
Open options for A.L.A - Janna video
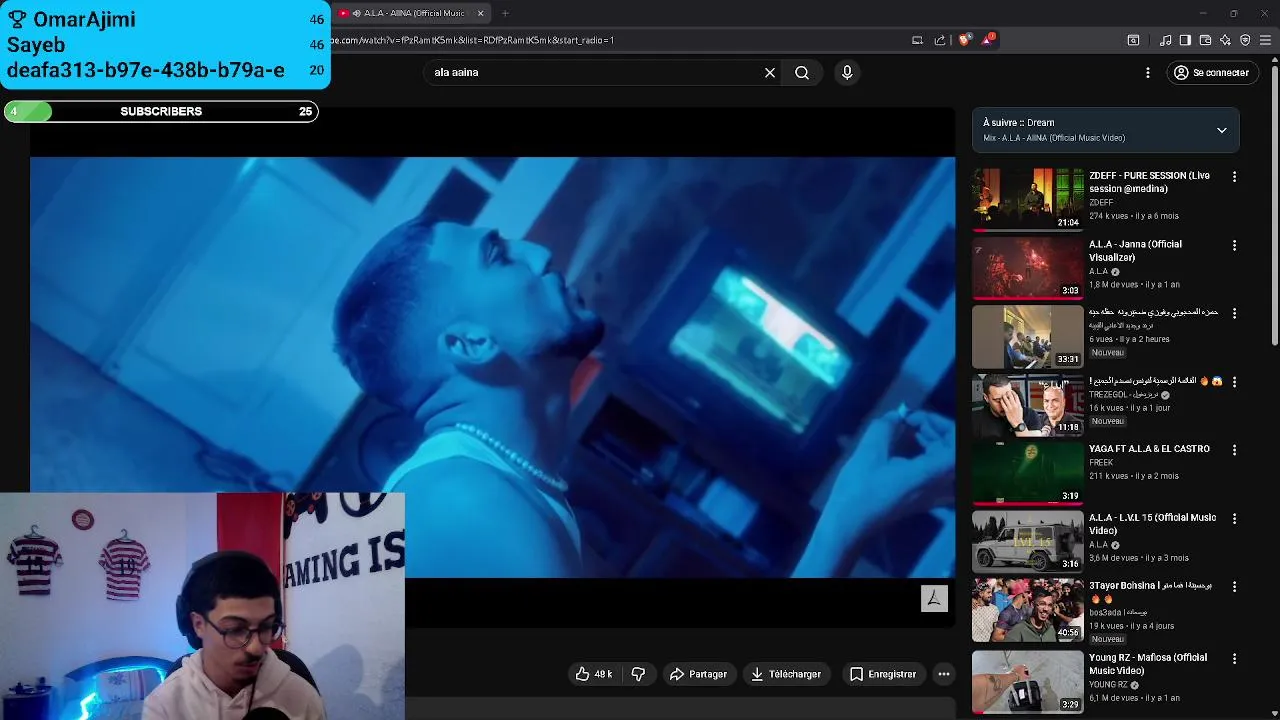pyautogui.click(x=1234, y=245)
